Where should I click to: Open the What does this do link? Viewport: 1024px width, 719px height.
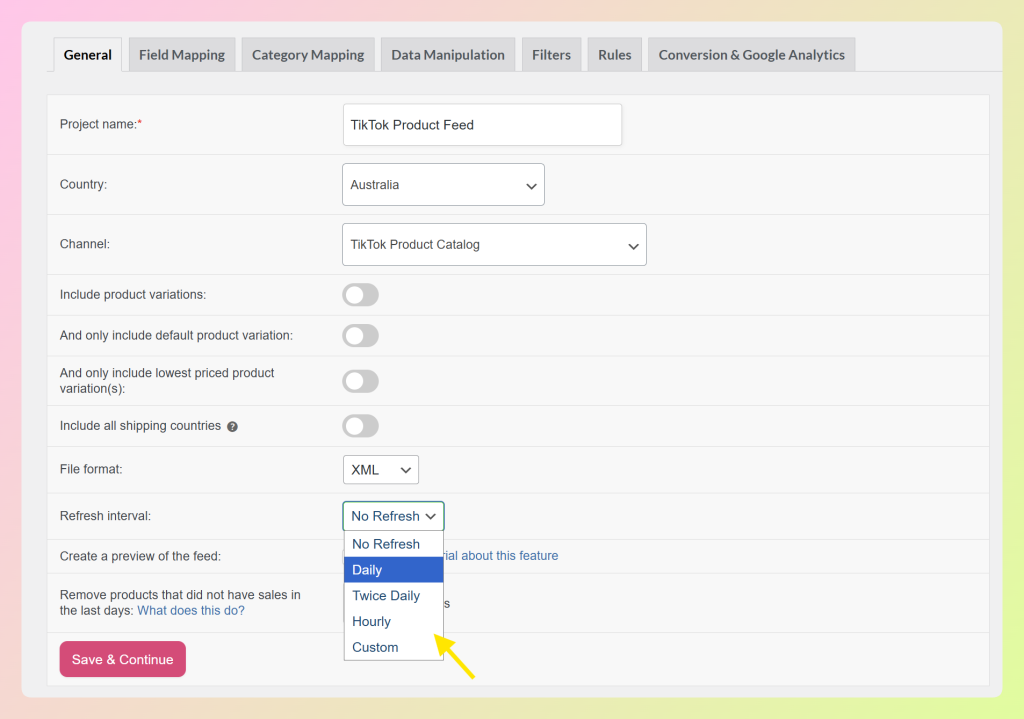(x=191, y=610)
